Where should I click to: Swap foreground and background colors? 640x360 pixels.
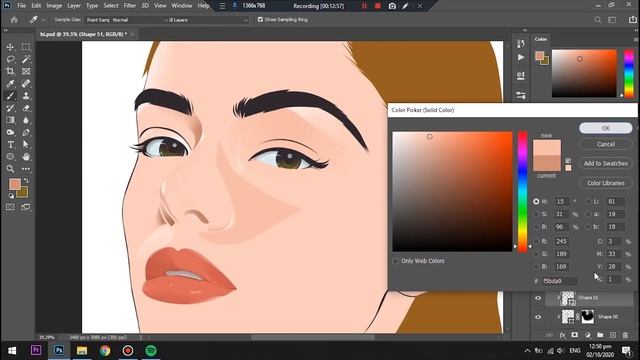click(x=26, y=180)
